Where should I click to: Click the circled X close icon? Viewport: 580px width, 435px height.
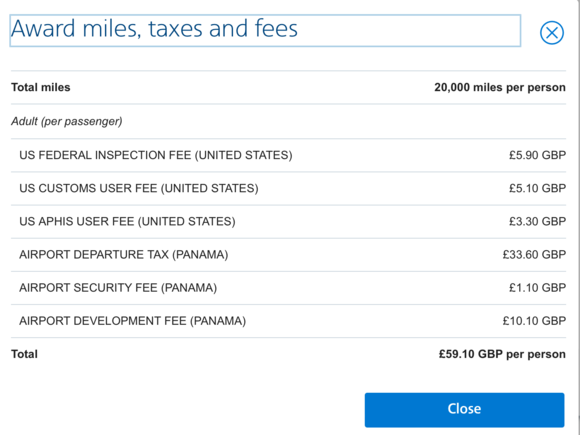tap(552, 33)
